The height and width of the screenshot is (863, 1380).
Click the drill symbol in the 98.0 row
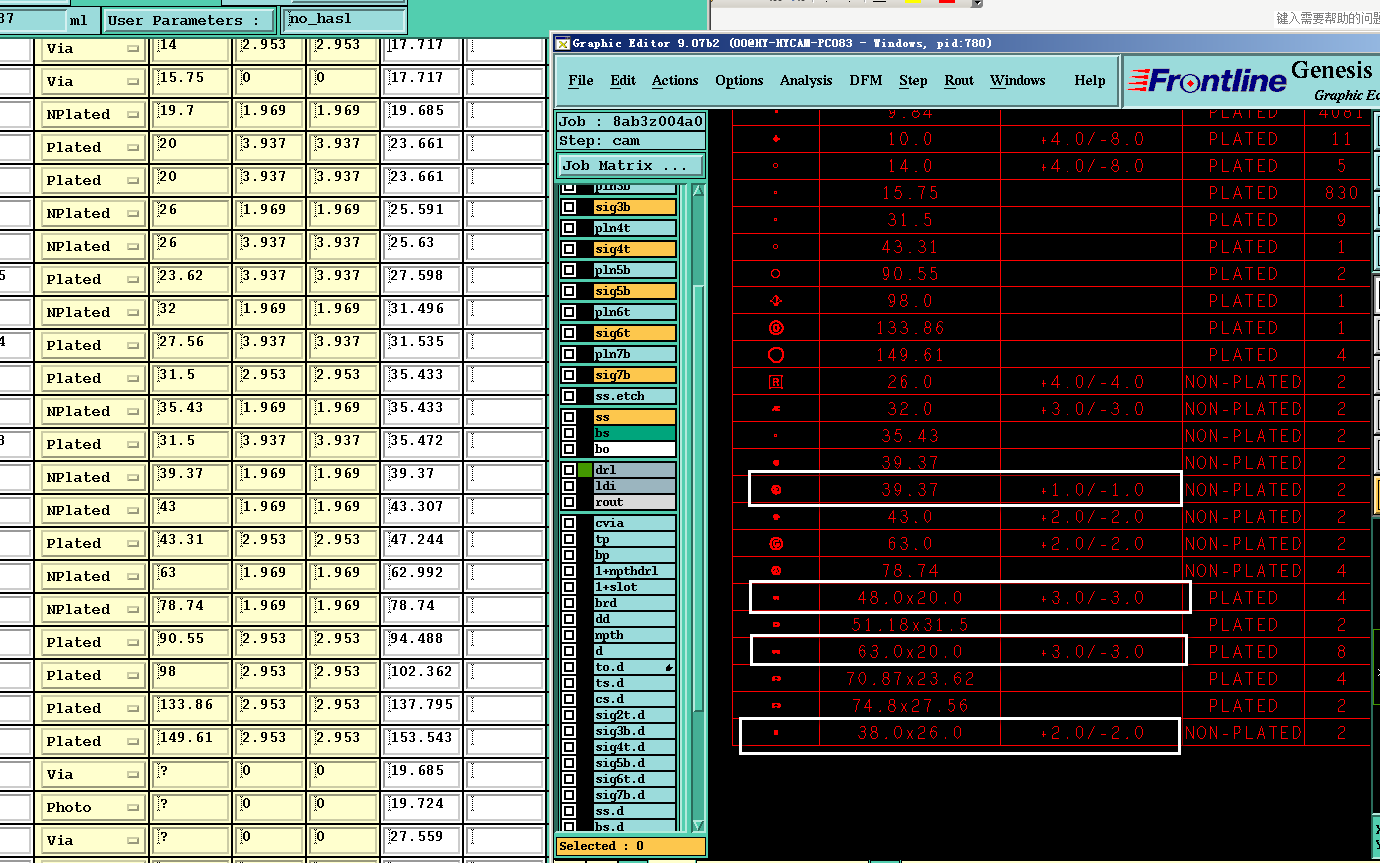click(x=775, y=301)
